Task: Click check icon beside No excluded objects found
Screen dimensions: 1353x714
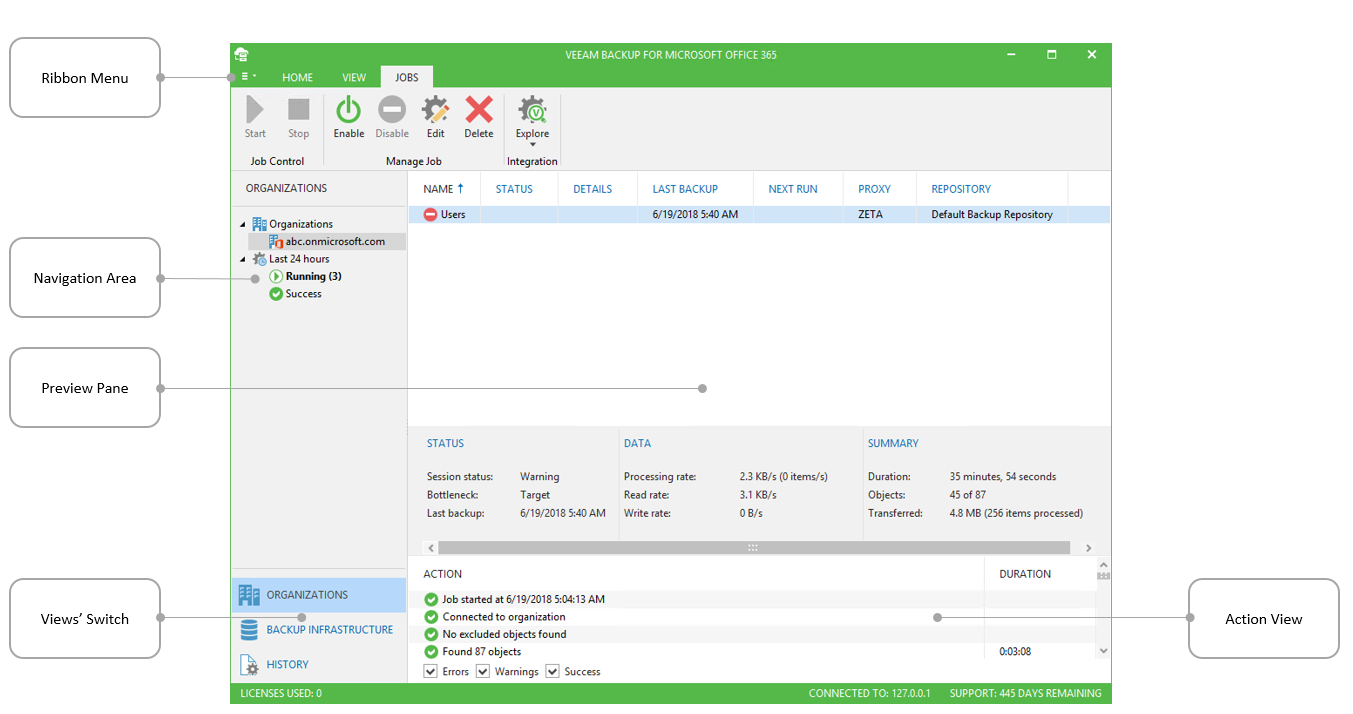Action: point(431,634)
